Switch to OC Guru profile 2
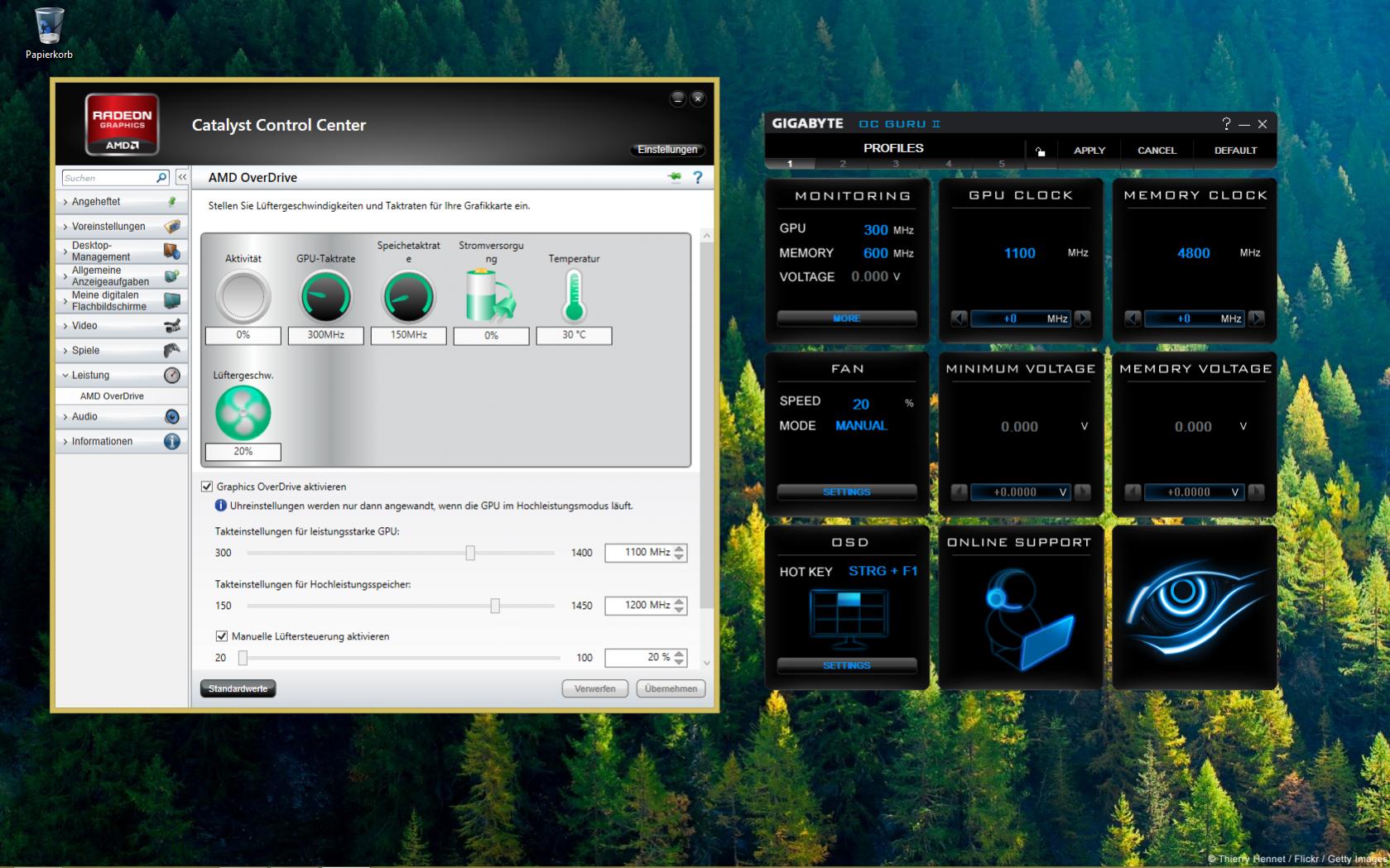Image resolution: width=1390 pixels, height=868 pixels. point(843,164)
